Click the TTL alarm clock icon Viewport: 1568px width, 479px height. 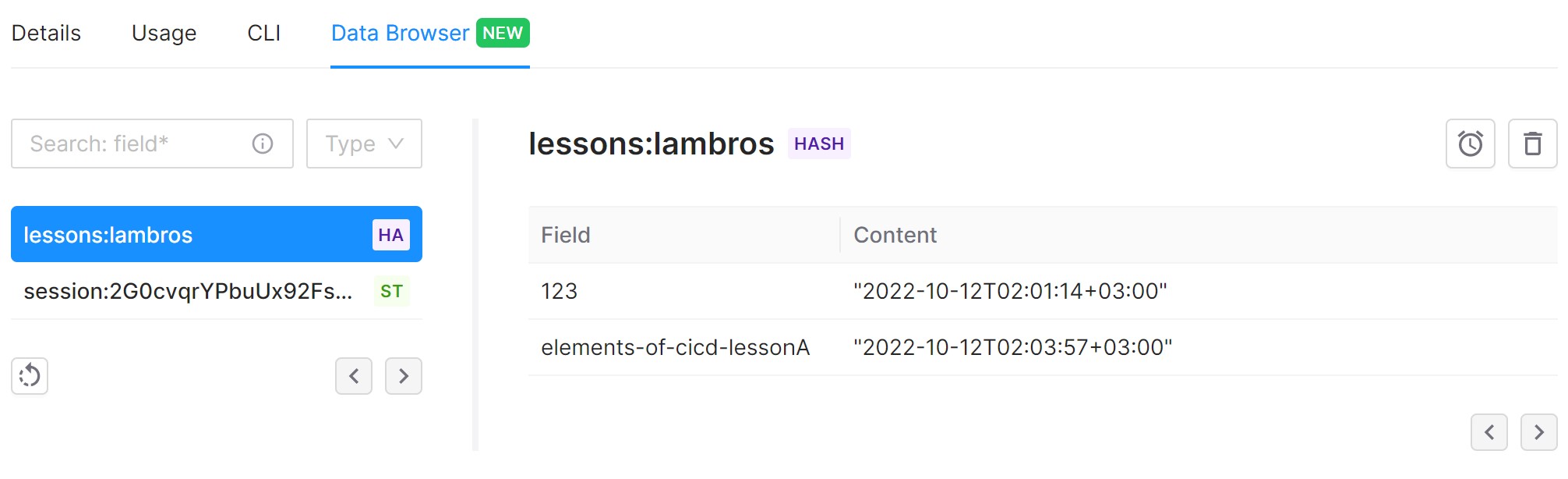[x=1470, y=144]
